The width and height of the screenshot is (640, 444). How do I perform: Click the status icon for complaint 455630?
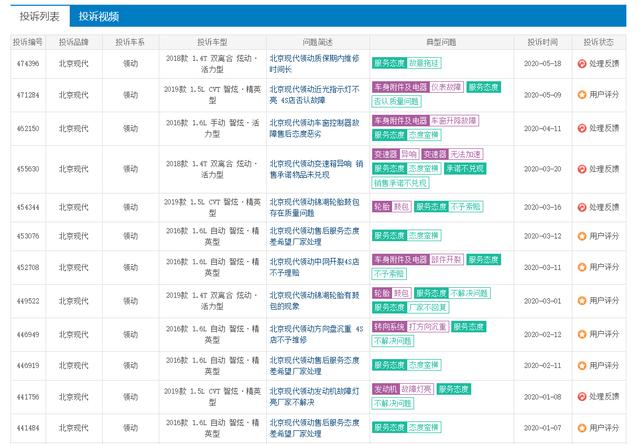582,169
